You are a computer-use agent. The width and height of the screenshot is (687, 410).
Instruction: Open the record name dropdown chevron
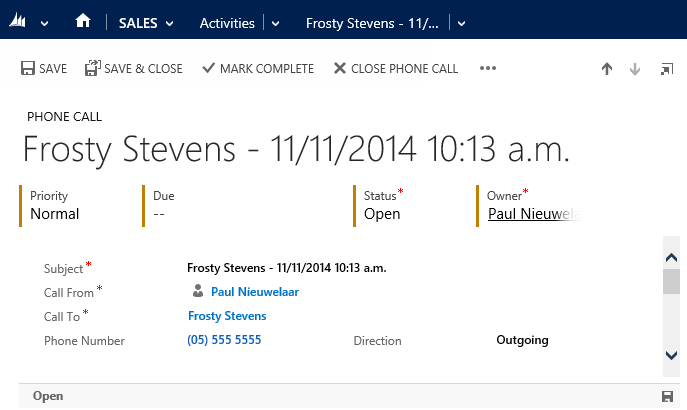pos(461,23)
